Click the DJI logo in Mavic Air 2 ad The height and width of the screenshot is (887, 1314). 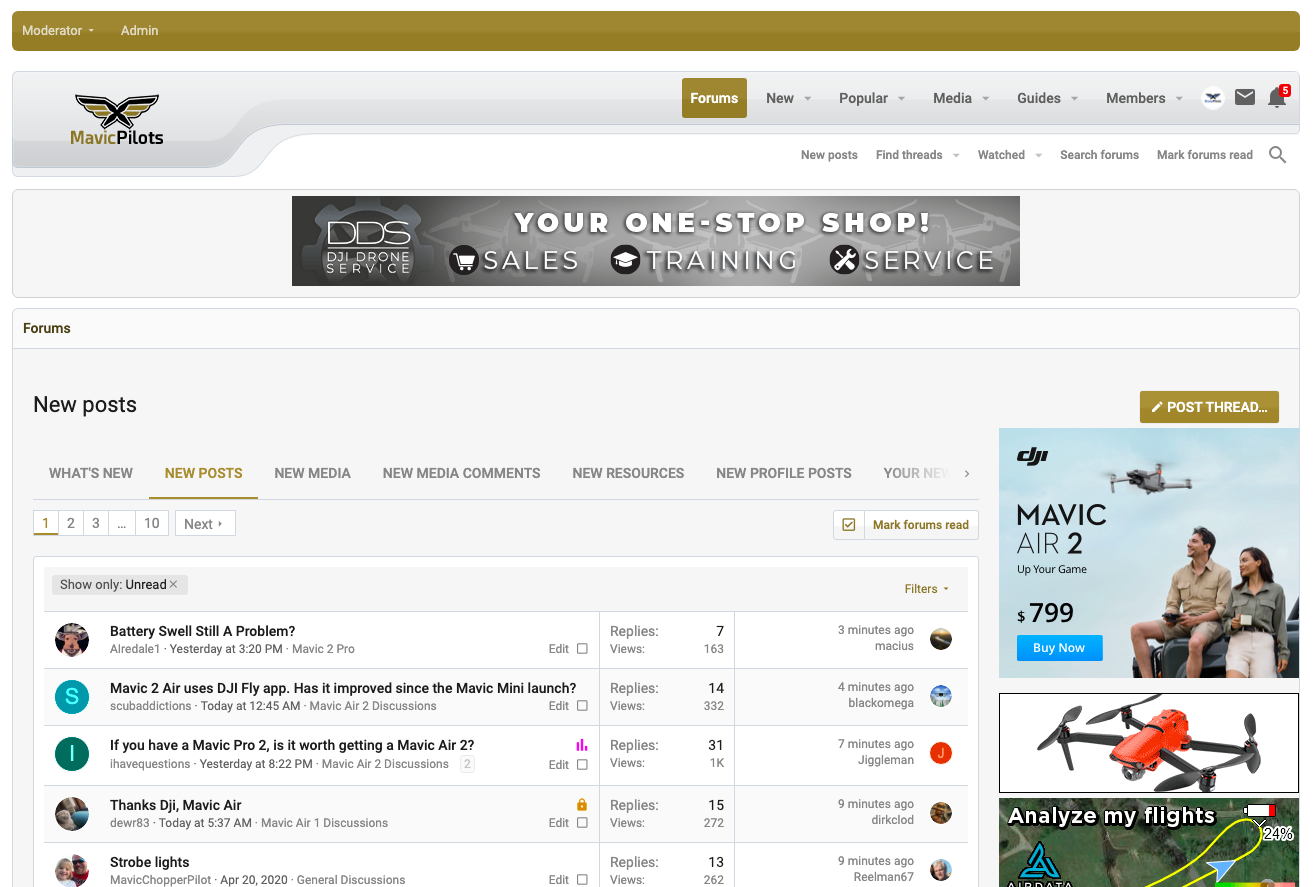coord(1032,457)
